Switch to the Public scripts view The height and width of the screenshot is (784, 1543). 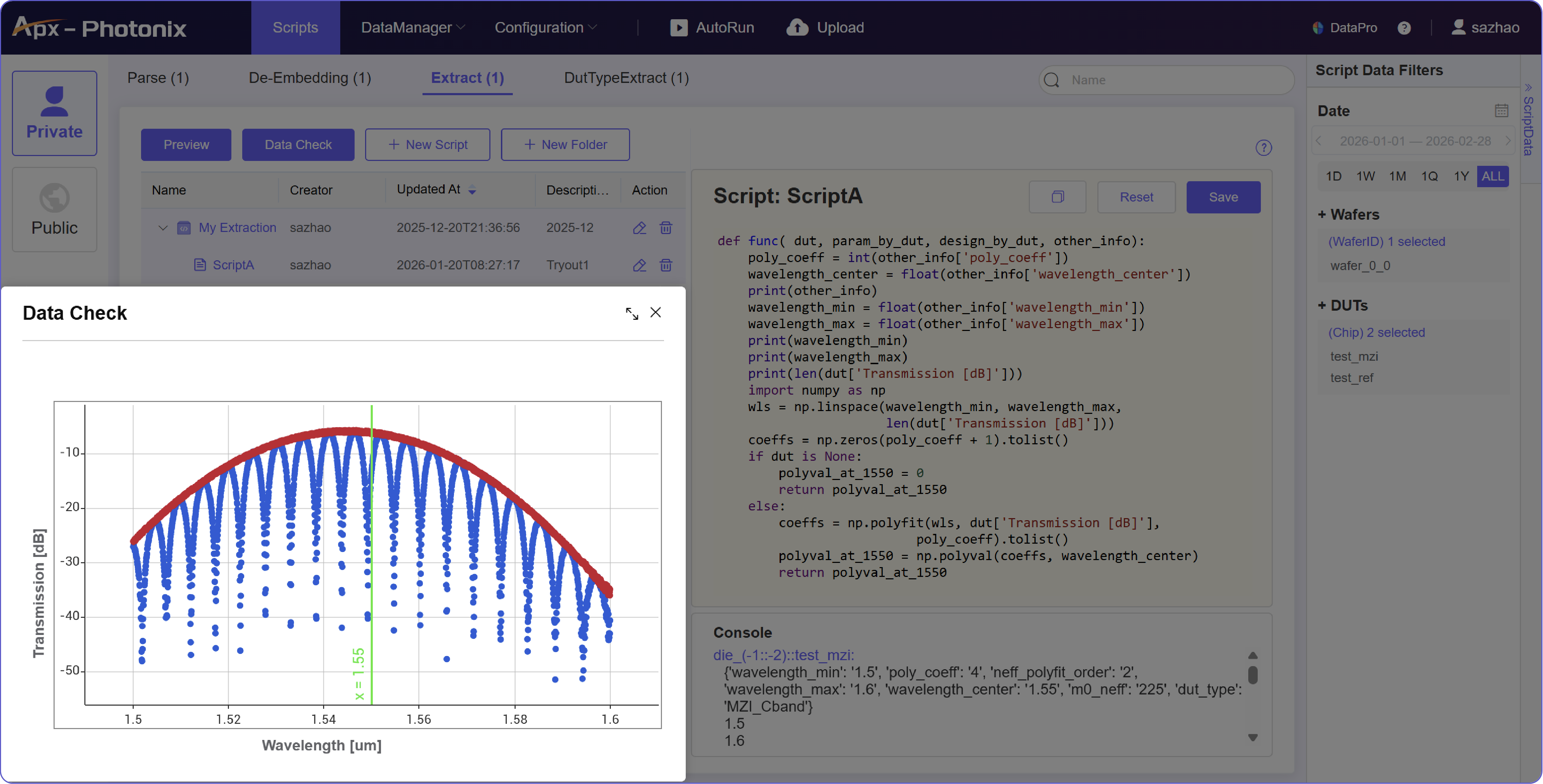point(54,210)
